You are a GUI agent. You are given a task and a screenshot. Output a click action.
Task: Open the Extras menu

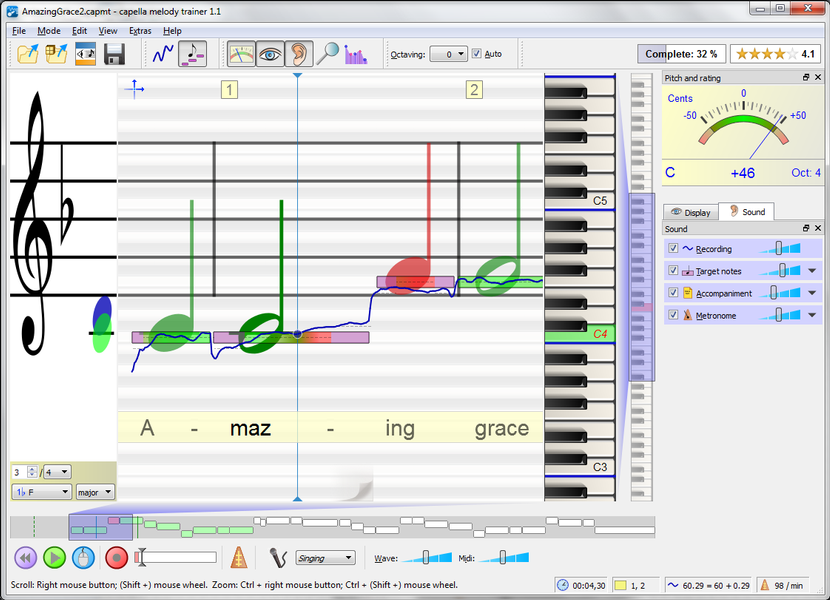point(140,31)
